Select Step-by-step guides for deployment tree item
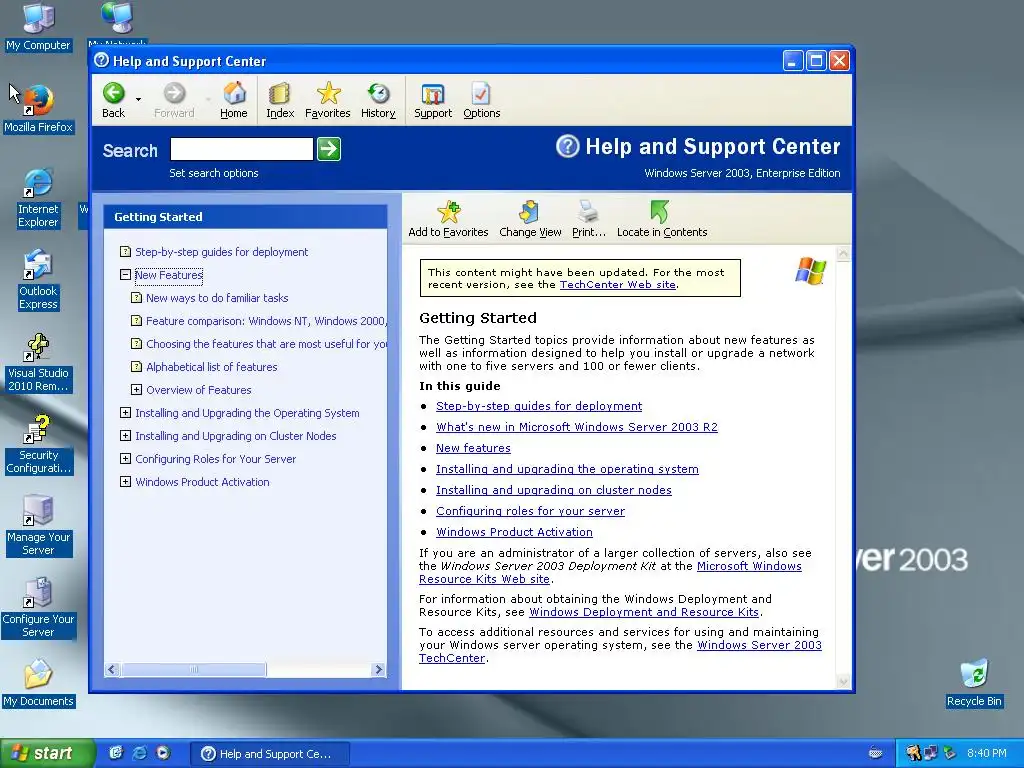The width and height of the screenshot is (1024, 768). [221, 252]
